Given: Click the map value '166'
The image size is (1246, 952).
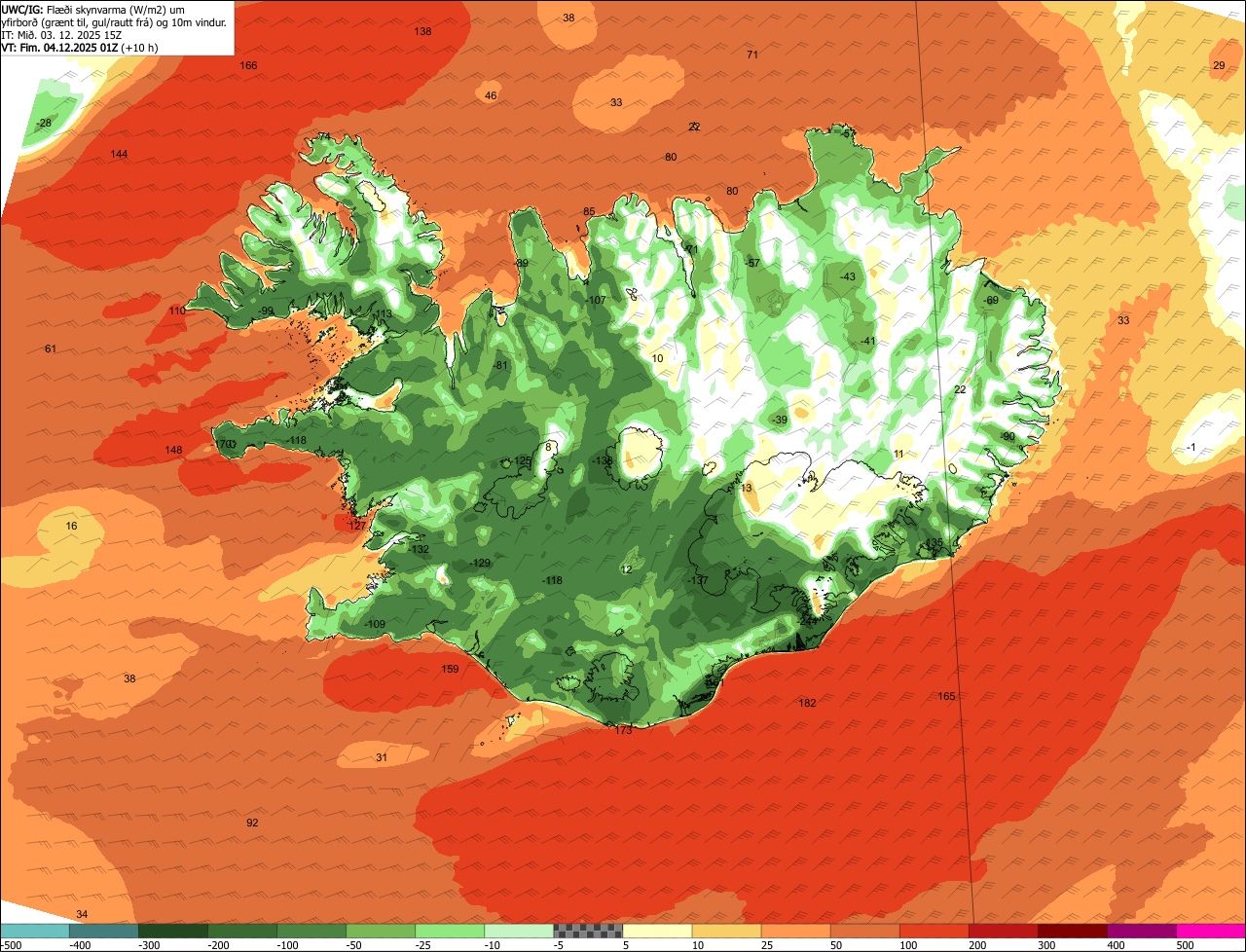Looking at the screenshot, I should point(248,65).
